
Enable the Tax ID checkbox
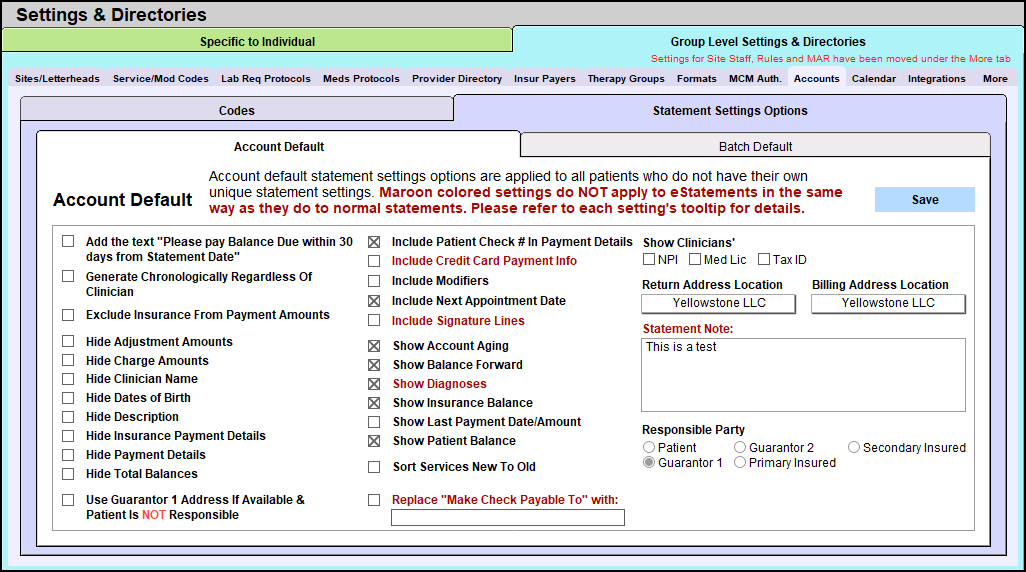click(764, 260)
